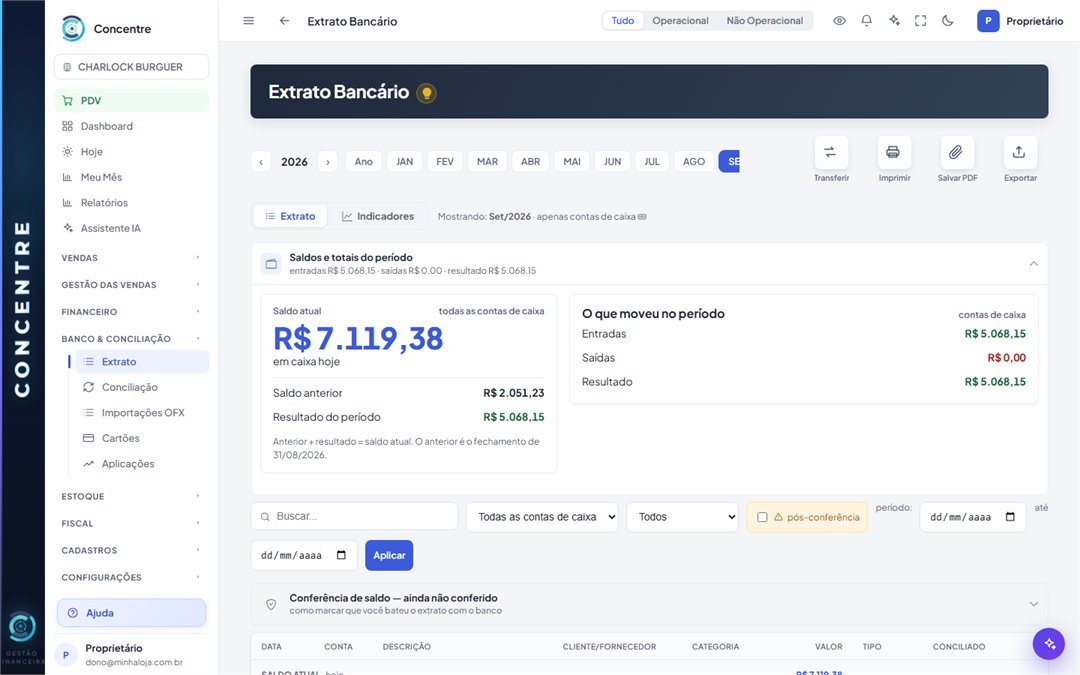Screen dimensions: 1080x675
Task: Select month FEV
Action: coord(445,162)
